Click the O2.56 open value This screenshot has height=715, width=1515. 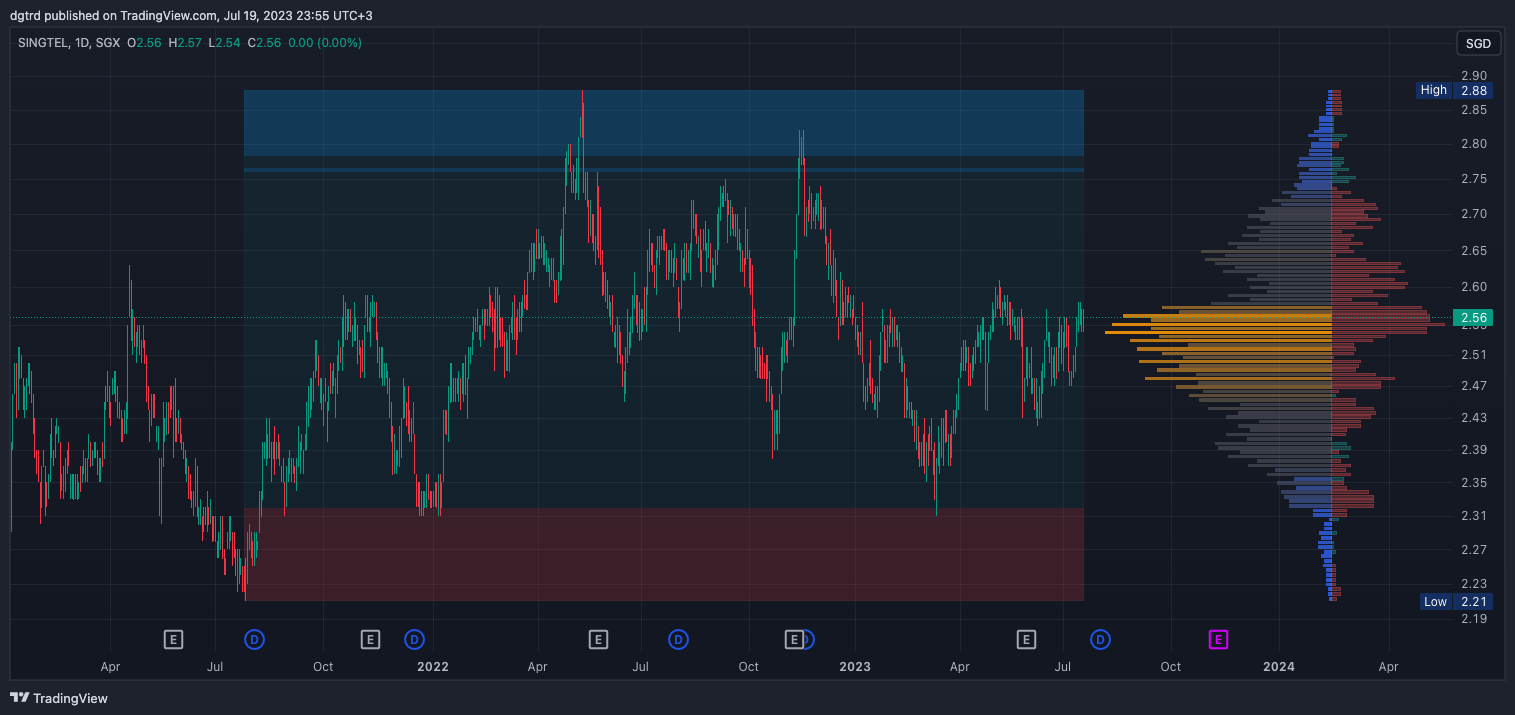[145, 43]
